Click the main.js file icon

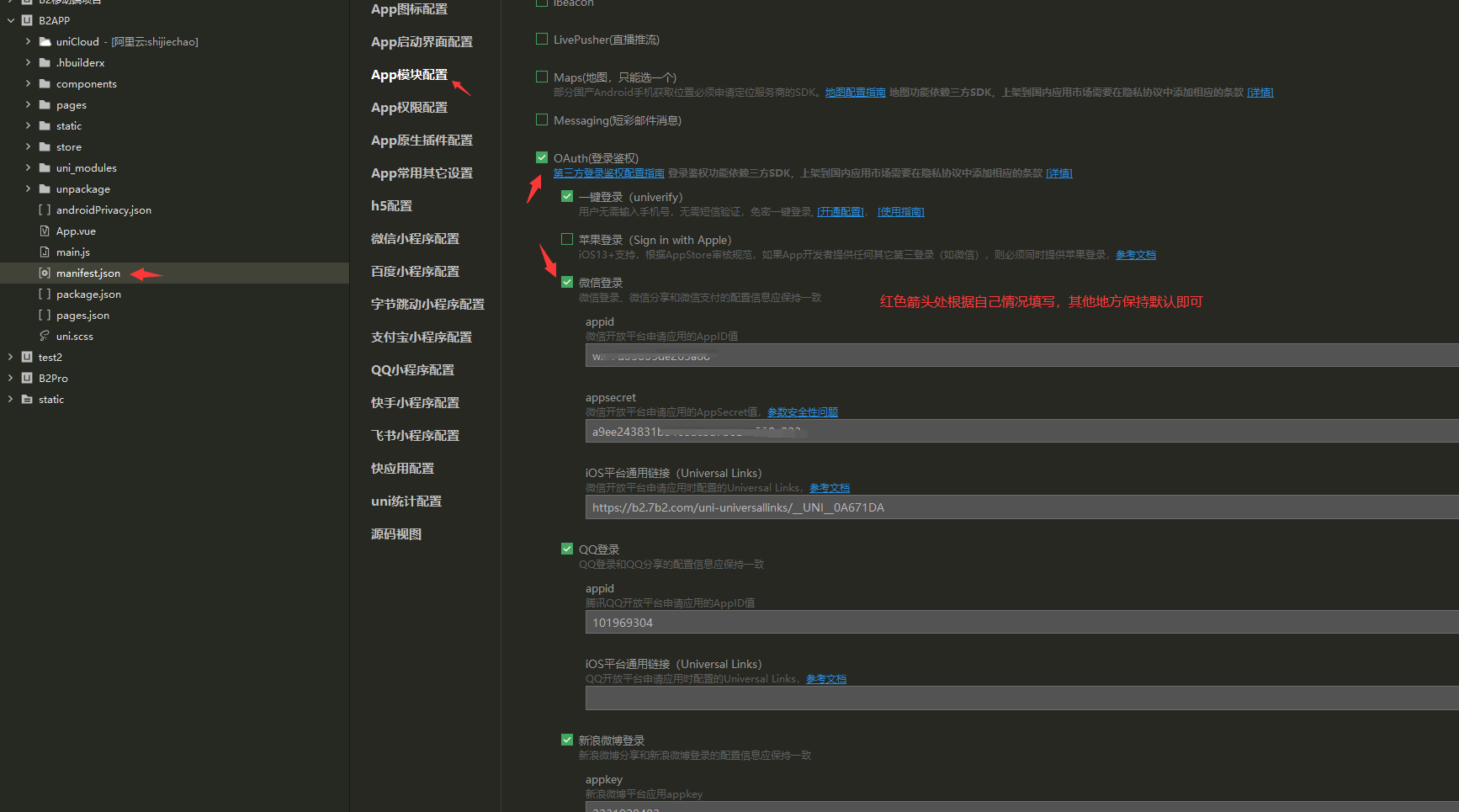pos(45,252)
